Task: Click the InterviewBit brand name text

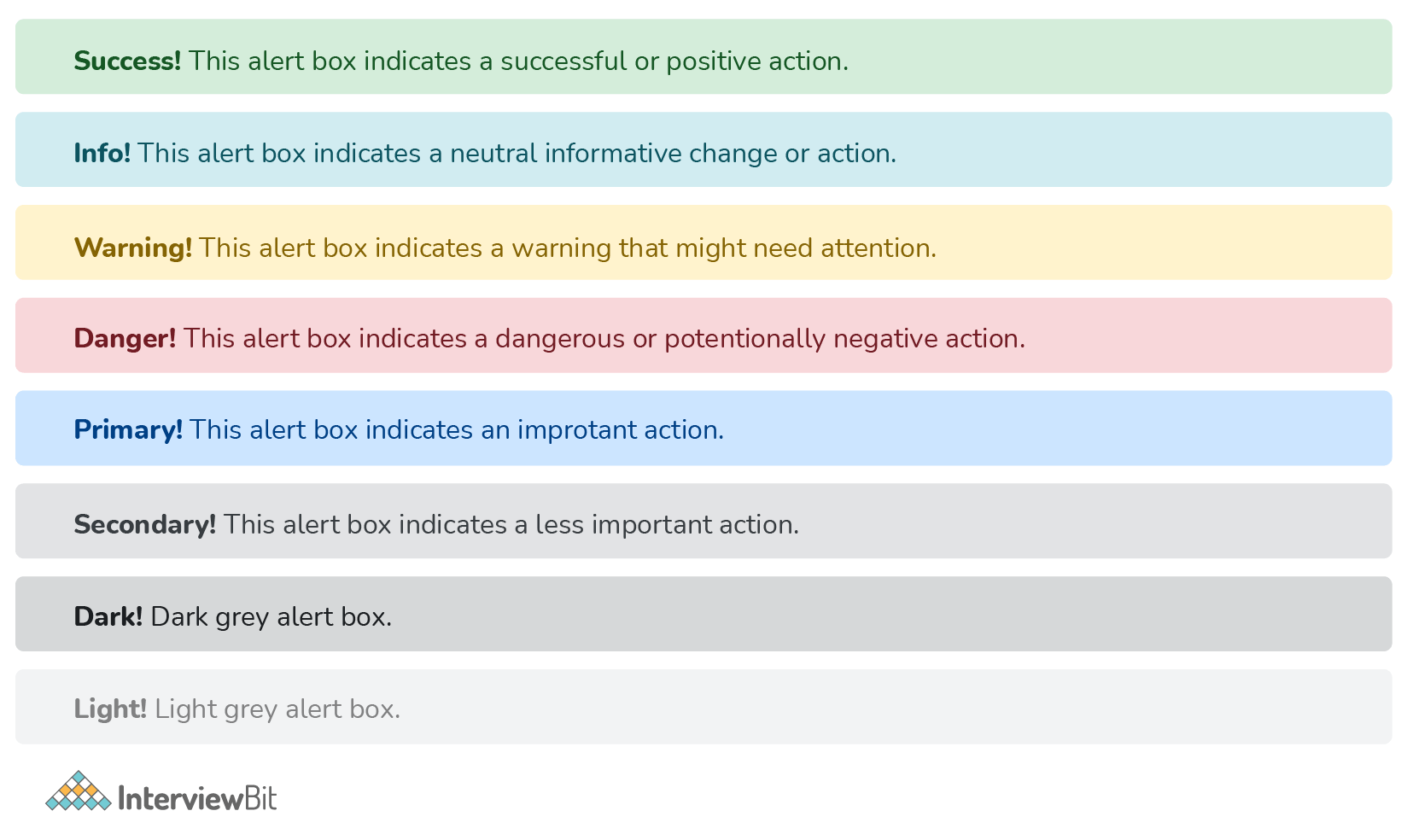Action: point(197,799)
